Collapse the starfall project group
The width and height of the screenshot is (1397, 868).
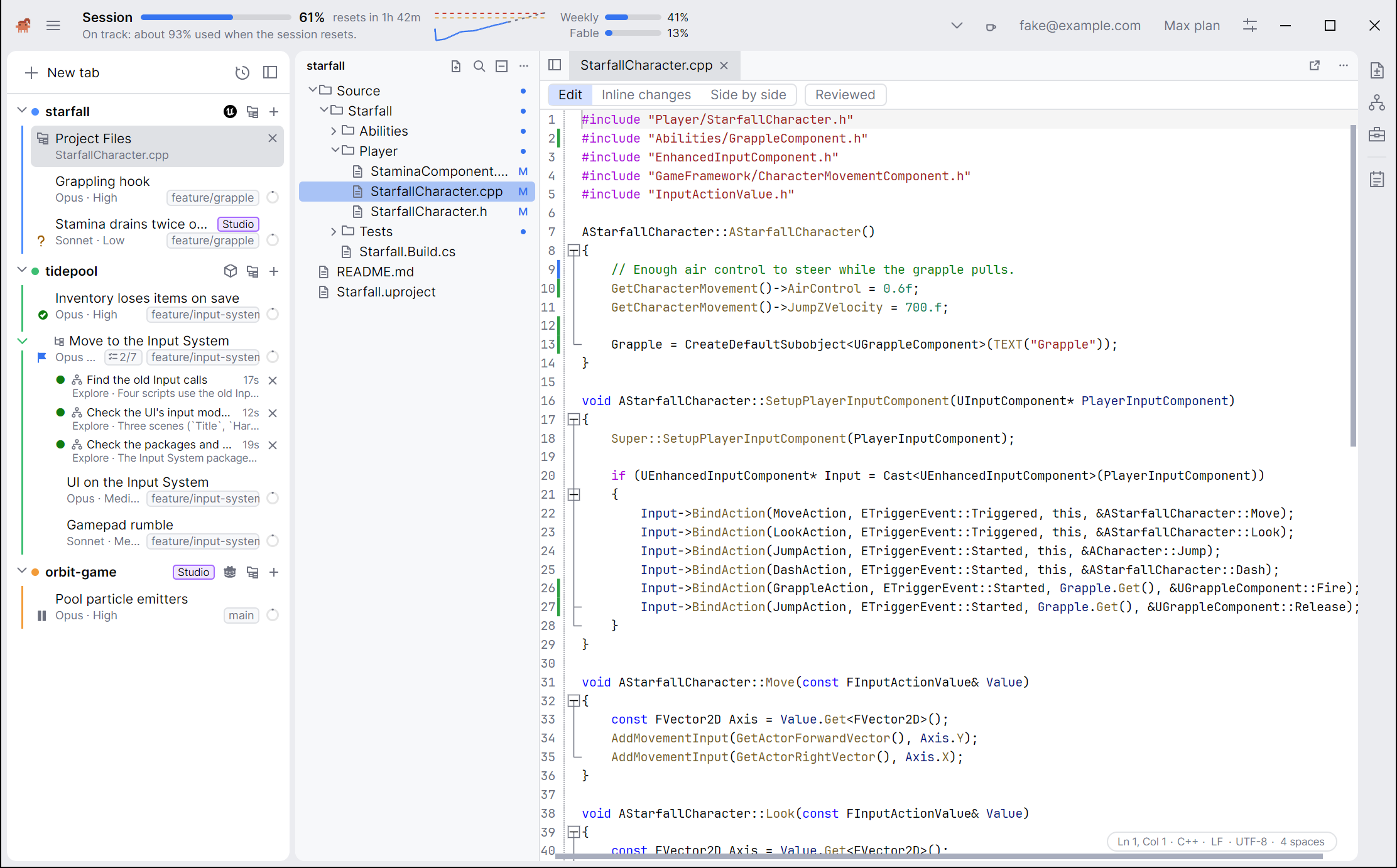(x=22, y=111)
